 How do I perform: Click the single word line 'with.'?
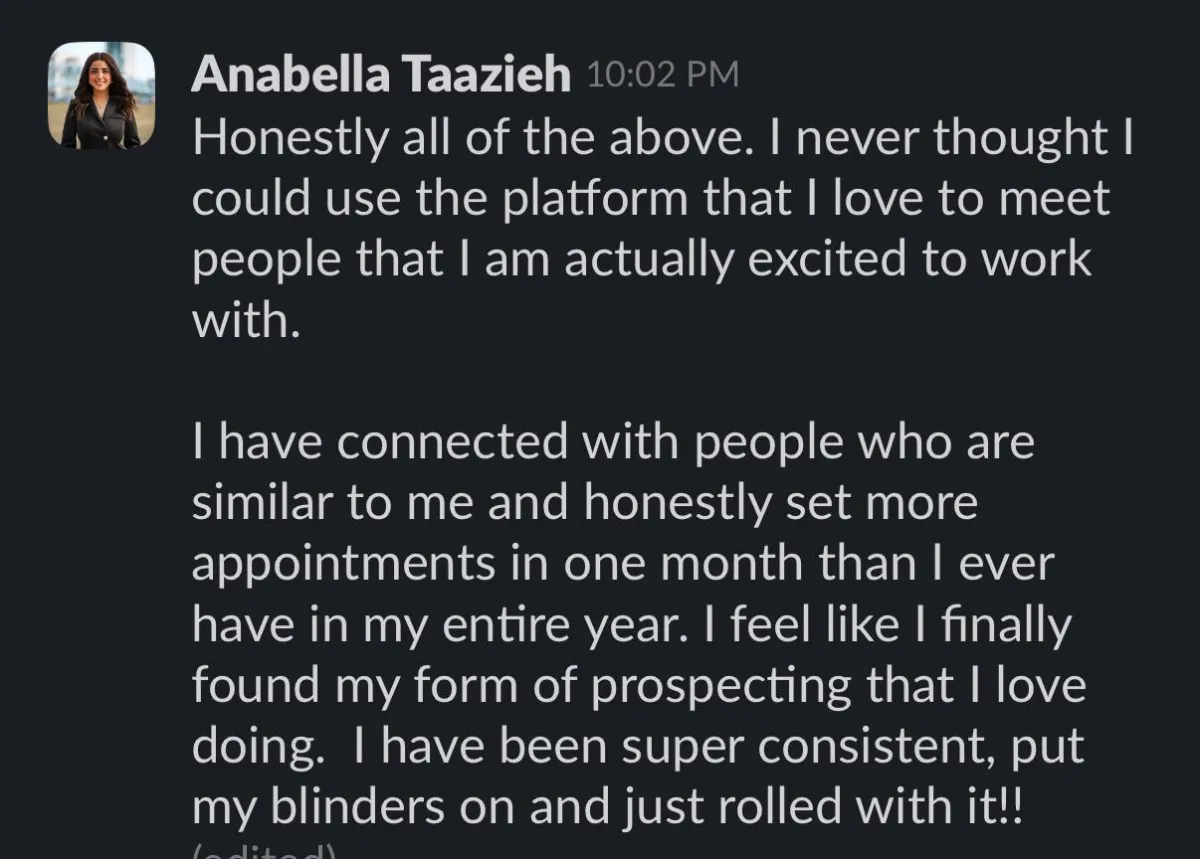coord(245,320)
